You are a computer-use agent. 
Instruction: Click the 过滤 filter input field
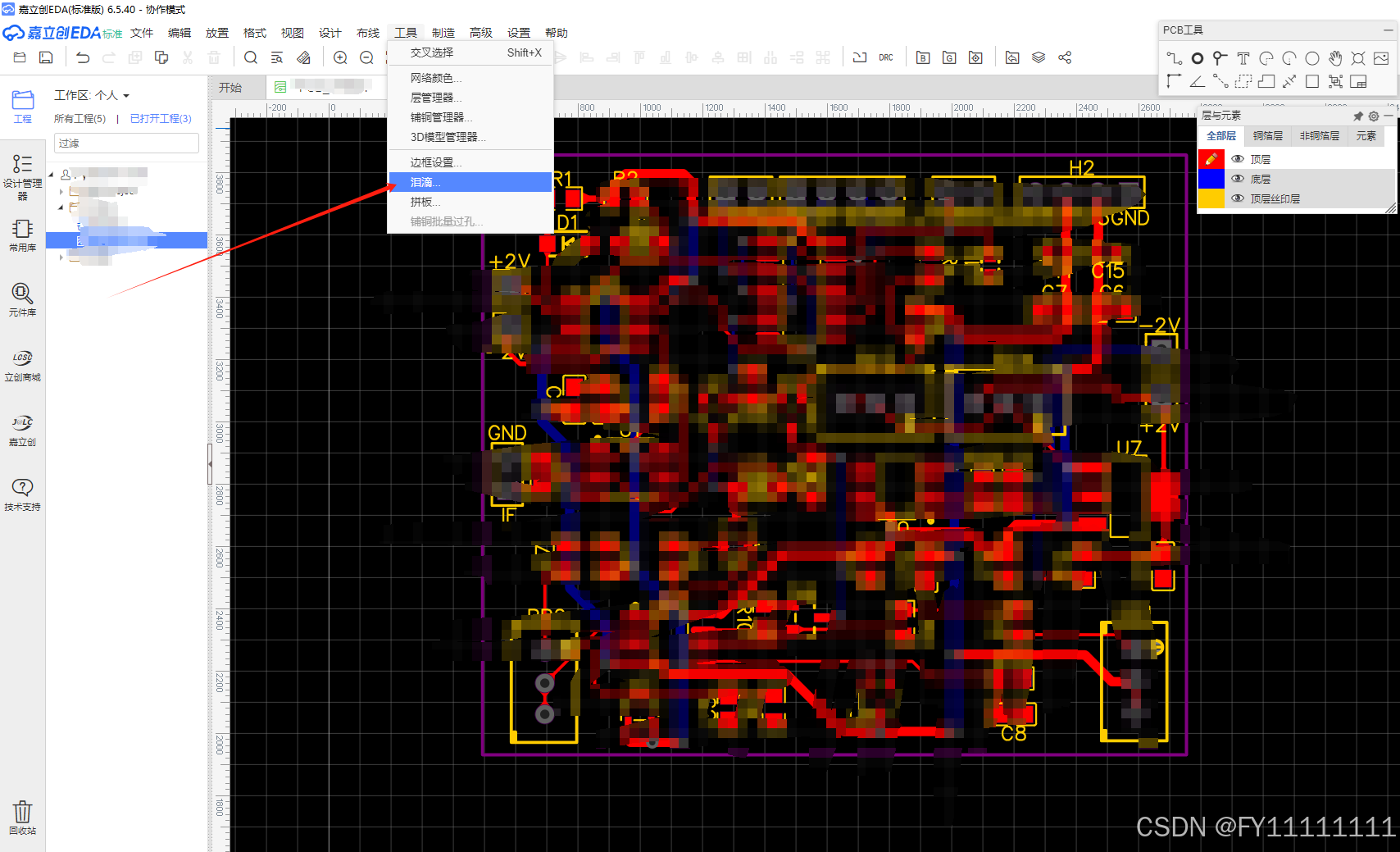tap(126, 144)
